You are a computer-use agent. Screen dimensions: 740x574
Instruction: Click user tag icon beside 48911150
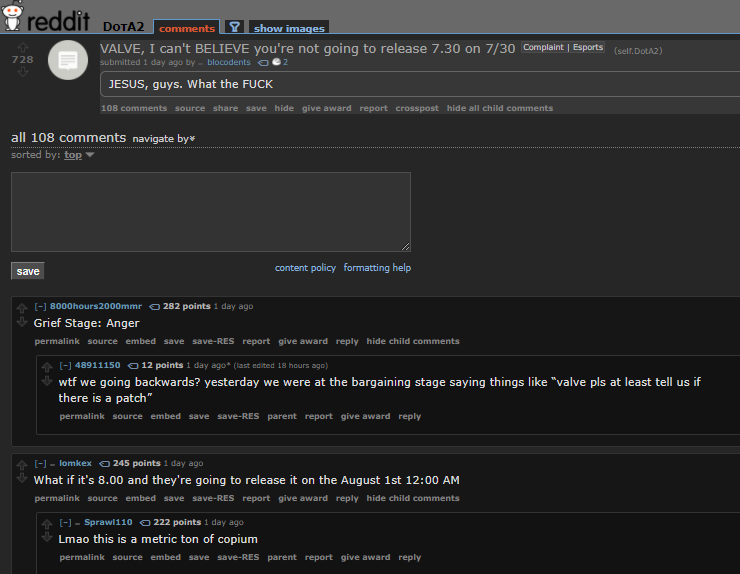133,365
